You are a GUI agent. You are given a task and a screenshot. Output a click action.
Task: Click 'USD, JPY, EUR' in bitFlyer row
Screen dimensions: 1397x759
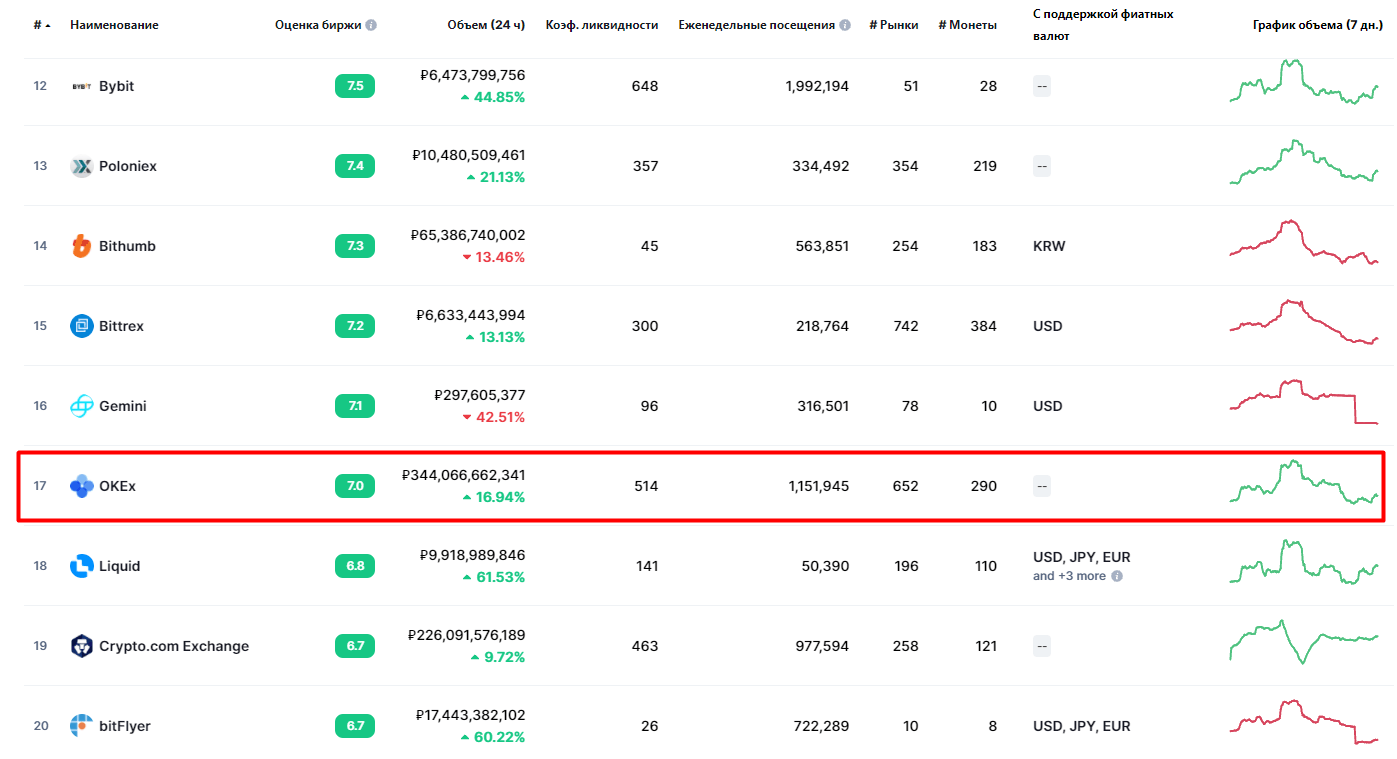point(1082,726)
